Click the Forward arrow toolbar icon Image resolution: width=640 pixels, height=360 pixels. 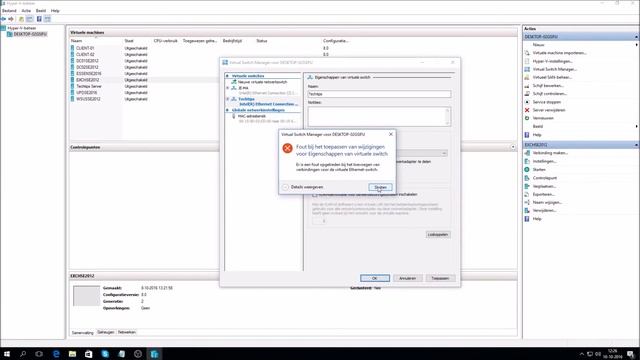pyautogui.click(x=11, y=19)
